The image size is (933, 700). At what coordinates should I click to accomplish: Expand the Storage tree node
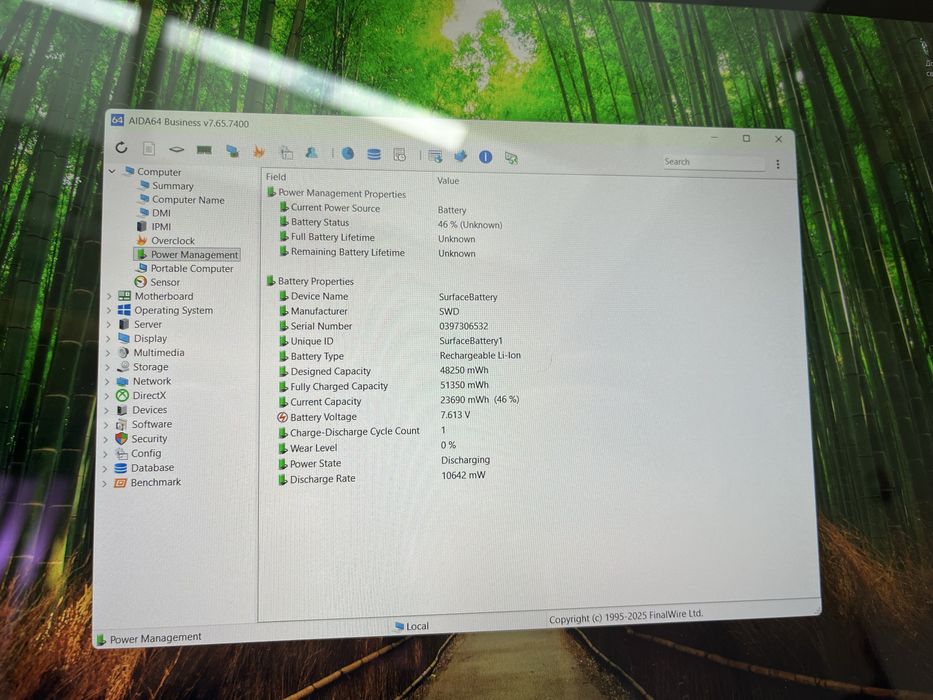pyautogui.click(x=107, y=367)
